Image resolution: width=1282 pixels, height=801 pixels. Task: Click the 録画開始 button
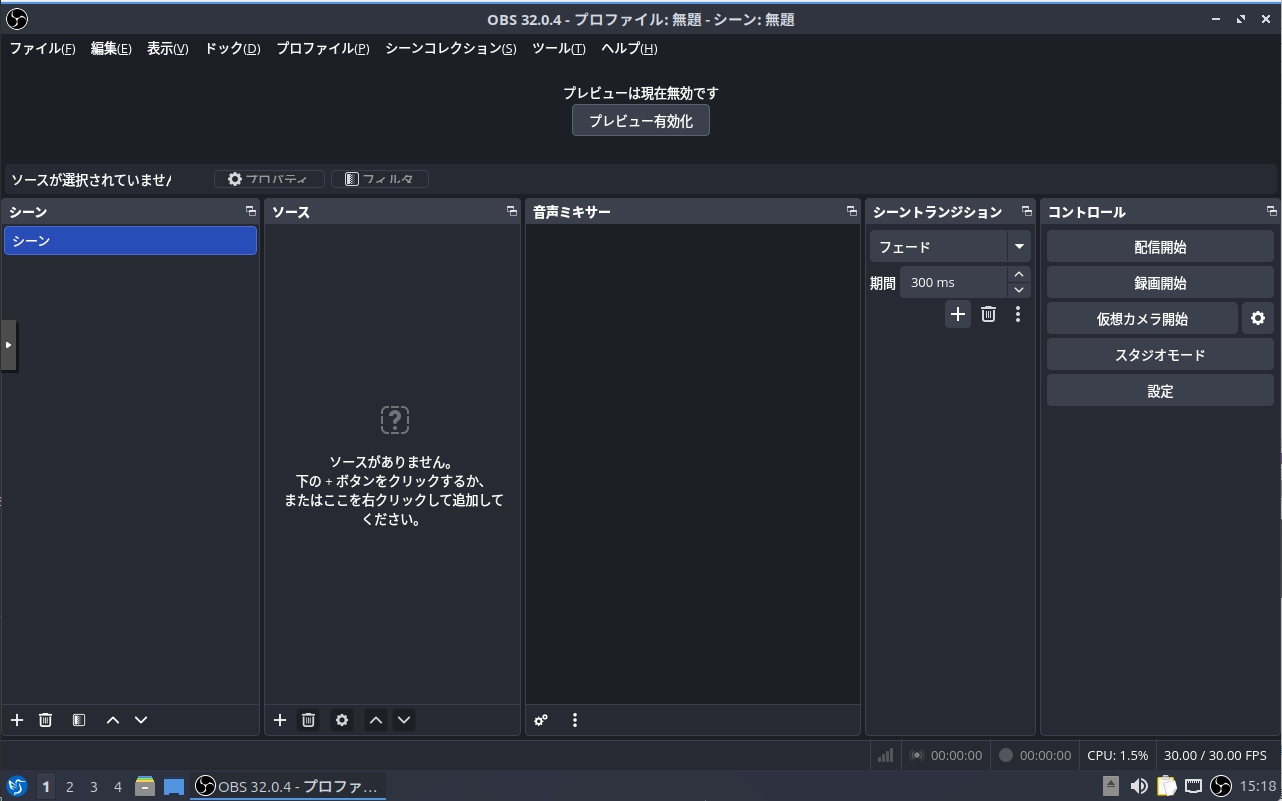pyautogui.click(x=1160, y=283)
